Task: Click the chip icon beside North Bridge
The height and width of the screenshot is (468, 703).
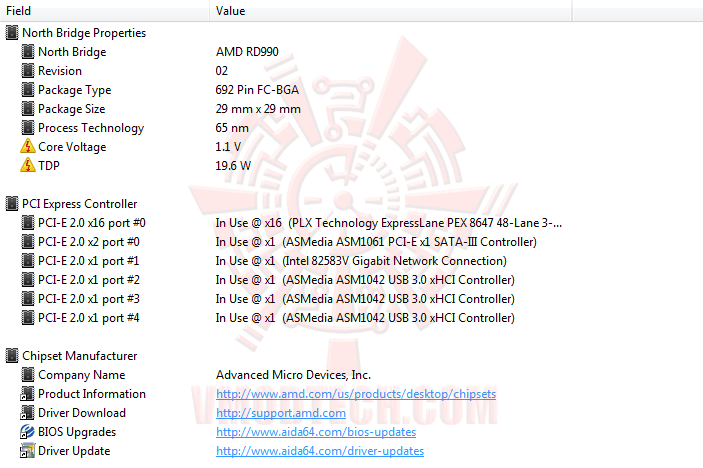Action: (x=28, y=52)
